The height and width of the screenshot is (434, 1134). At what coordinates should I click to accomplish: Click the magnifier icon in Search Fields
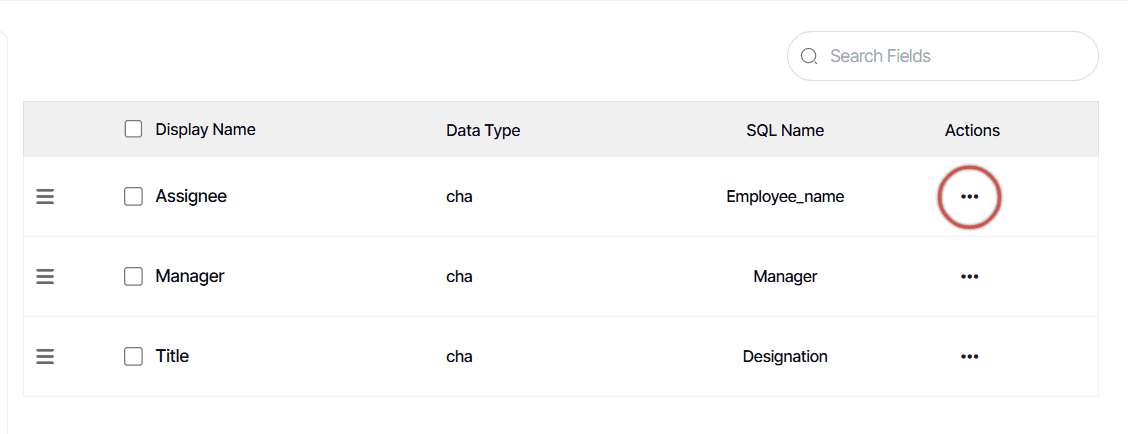tap(809, 56)
